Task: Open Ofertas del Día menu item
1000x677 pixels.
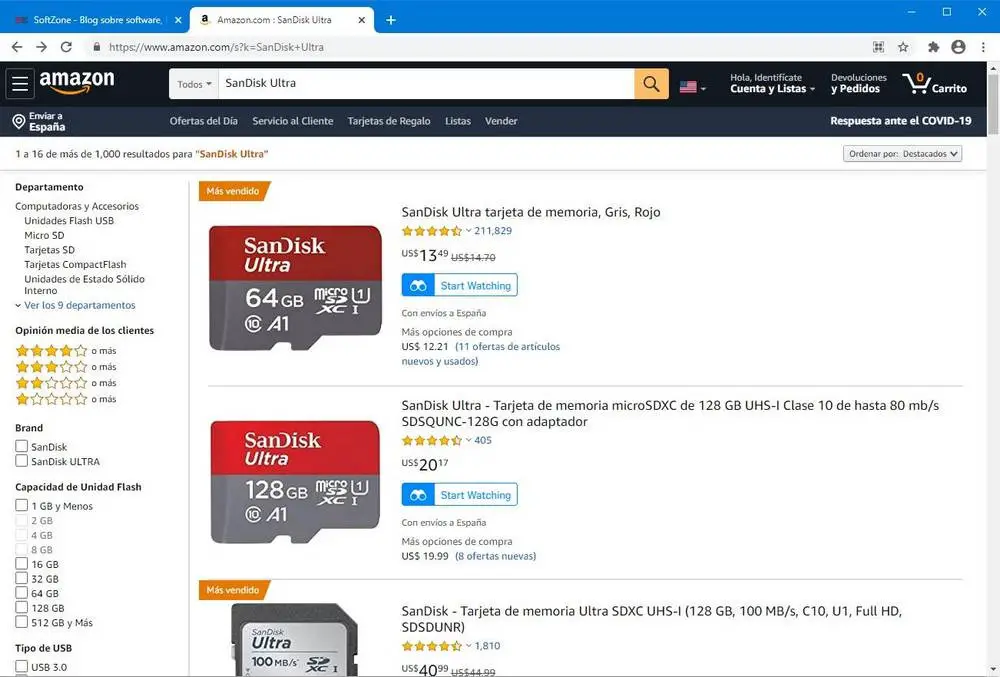Action: pyautogui.click(x=203, y=121)
